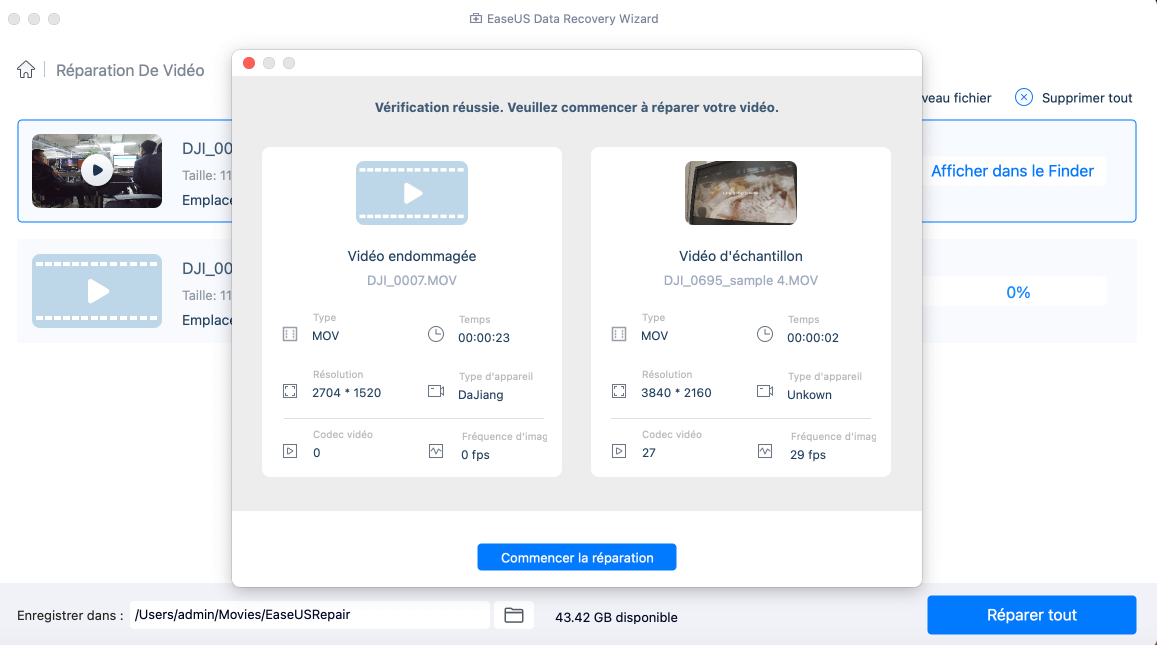Click the Enregistrer dans label
Image resolution: width=1157 pixels, height=645 pixels.
pyautogui.click(x=69, y=615)
